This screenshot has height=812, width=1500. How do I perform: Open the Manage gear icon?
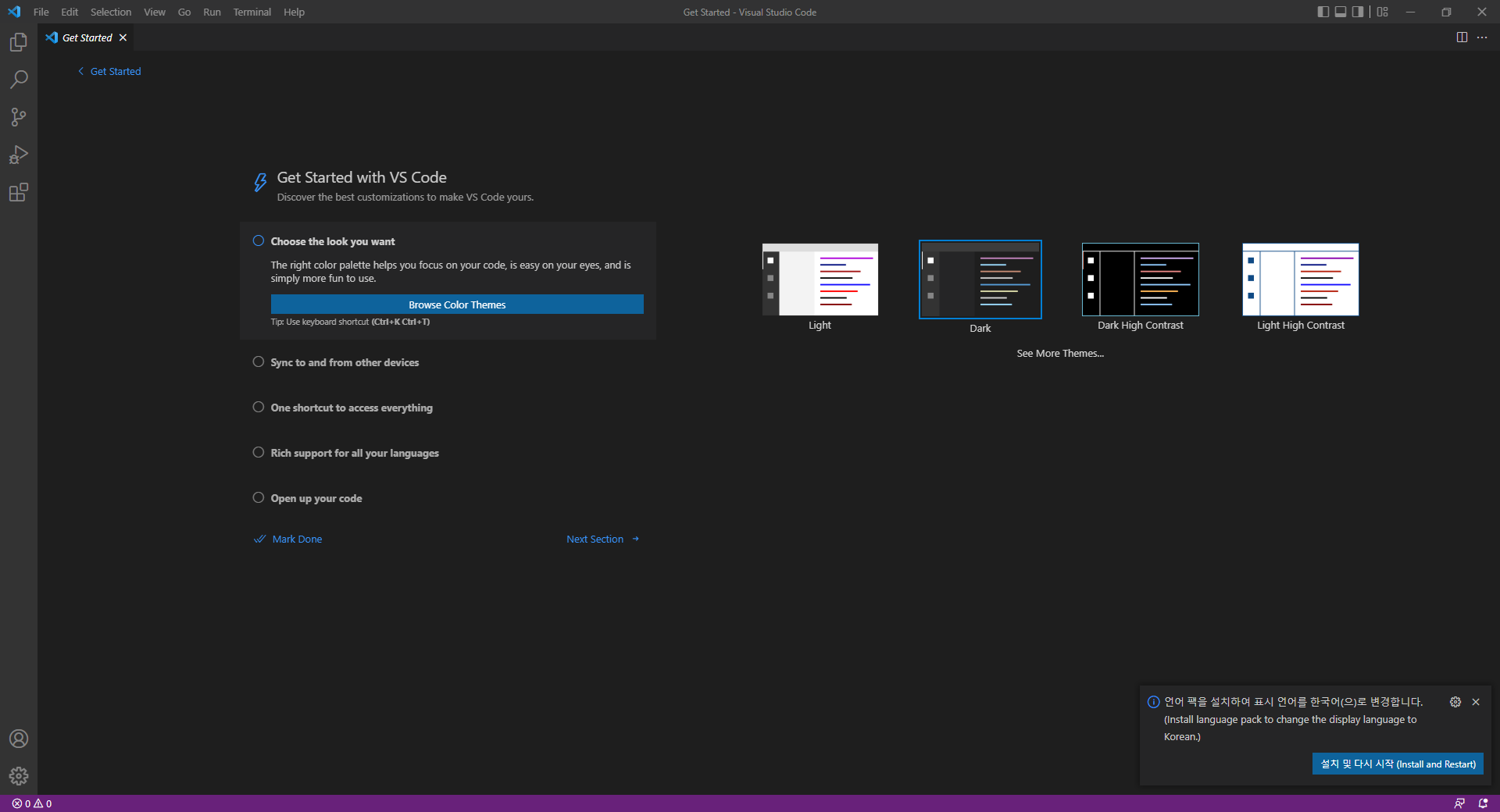coord(19,776)
